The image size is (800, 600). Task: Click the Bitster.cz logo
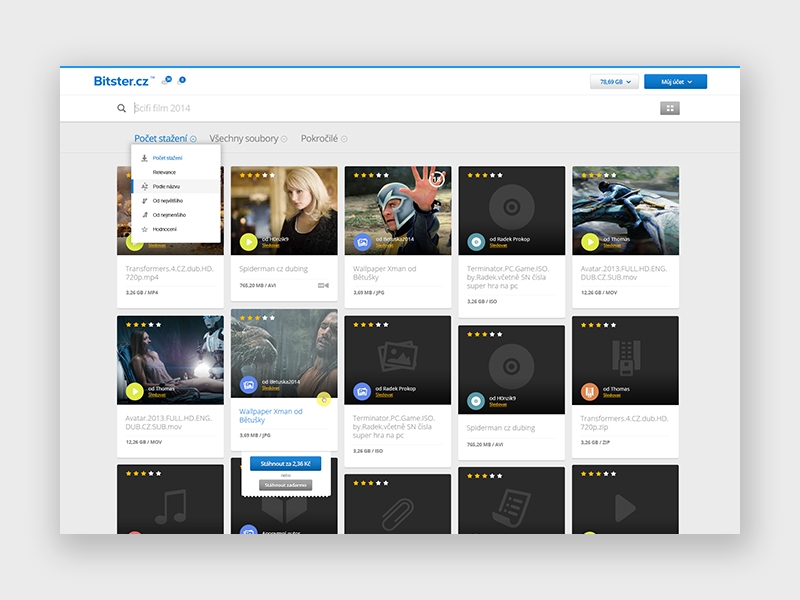click(121, 81)
